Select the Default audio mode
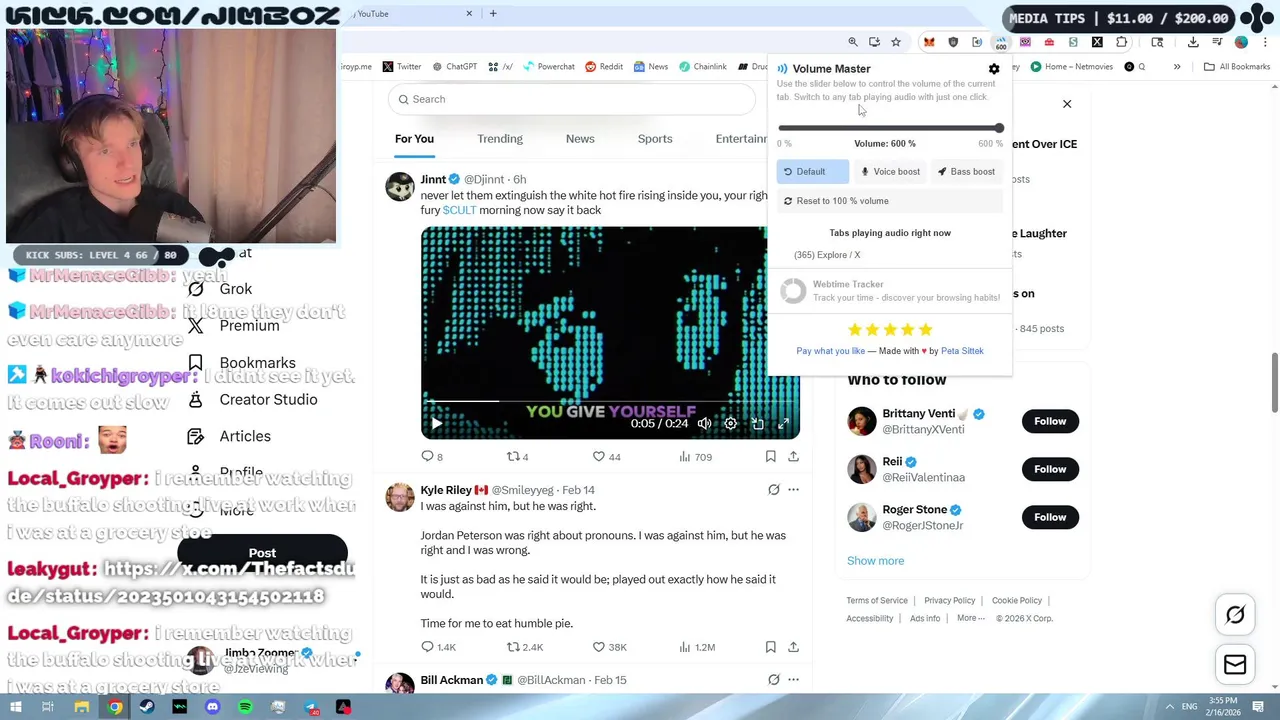The image size is (1280, 720). [812, 172]
